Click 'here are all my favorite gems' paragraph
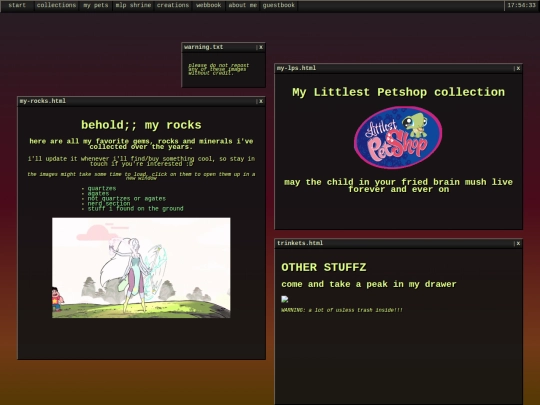The image size is (540, 405). [x=141, y=144]
